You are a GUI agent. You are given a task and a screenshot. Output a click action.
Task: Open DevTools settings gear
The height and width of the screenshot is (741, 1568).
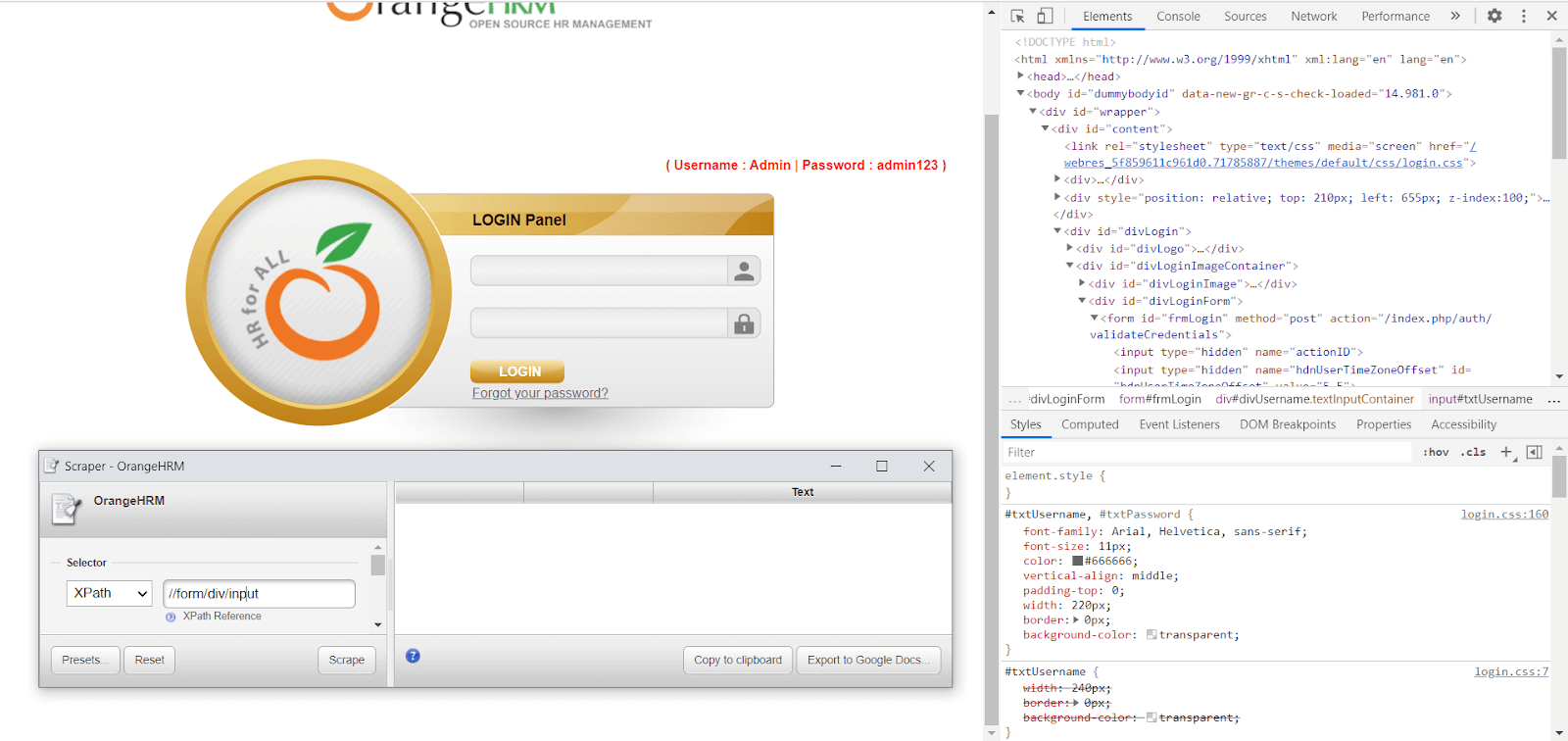click(1494, 16)
